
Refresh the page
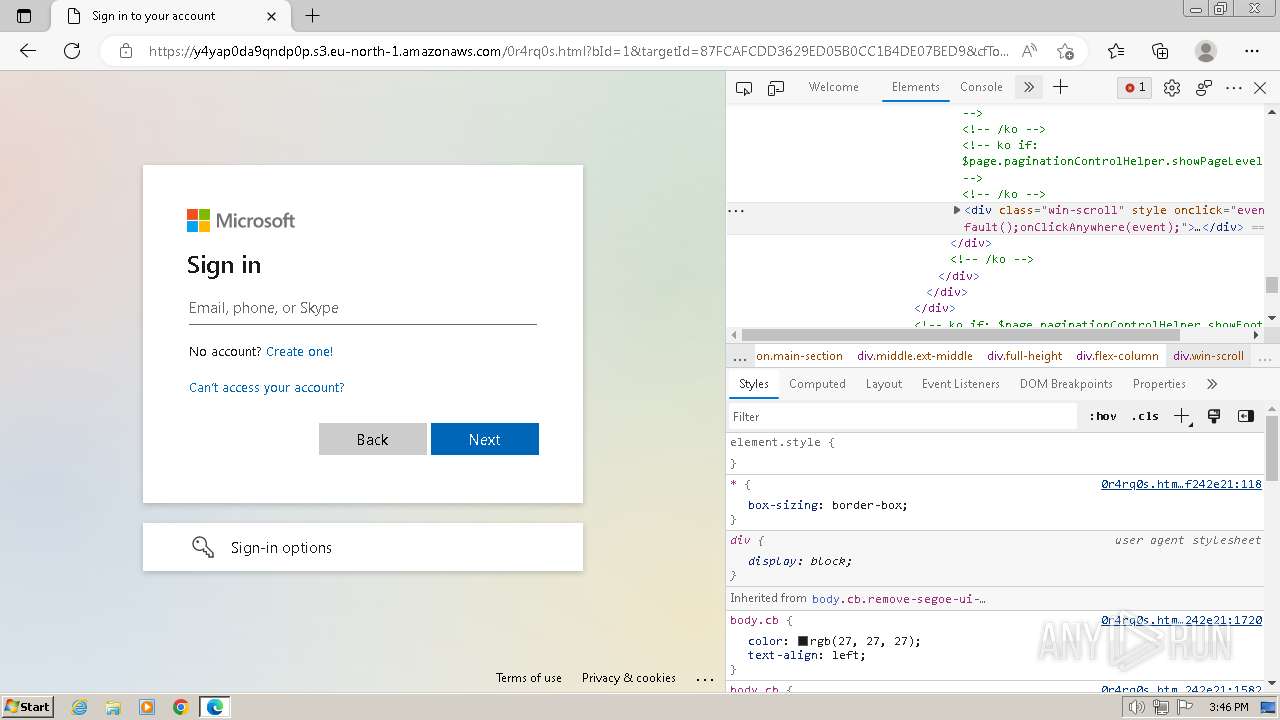[x=72, y=51]
